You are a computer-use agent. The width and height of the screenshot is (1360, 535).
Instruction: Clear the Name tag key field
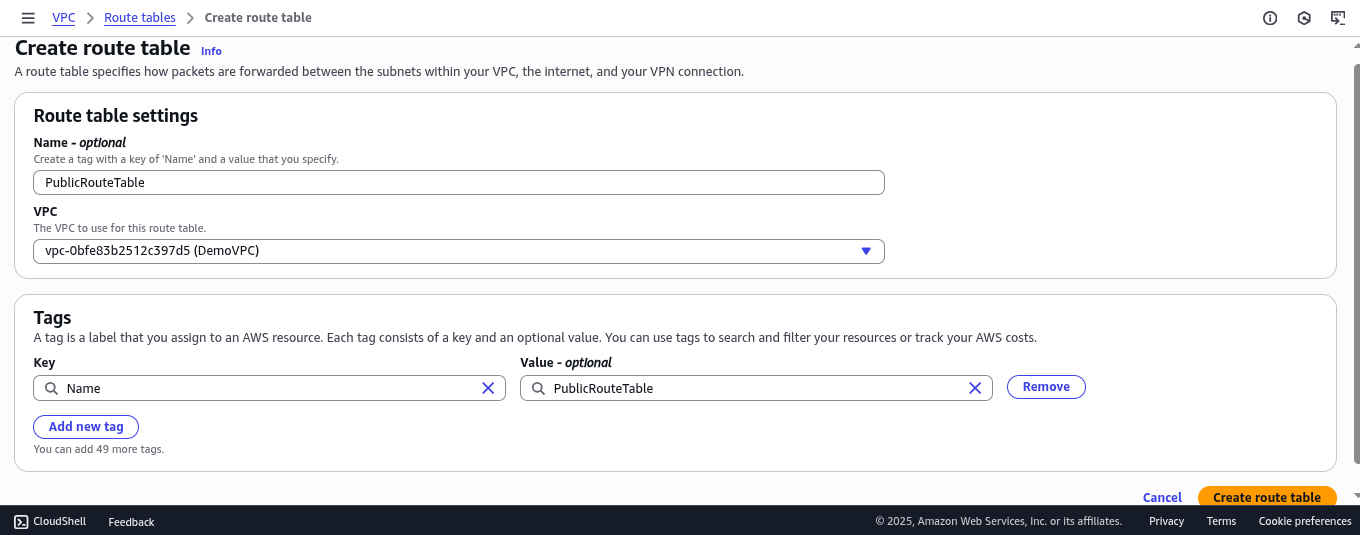[488, 388]
